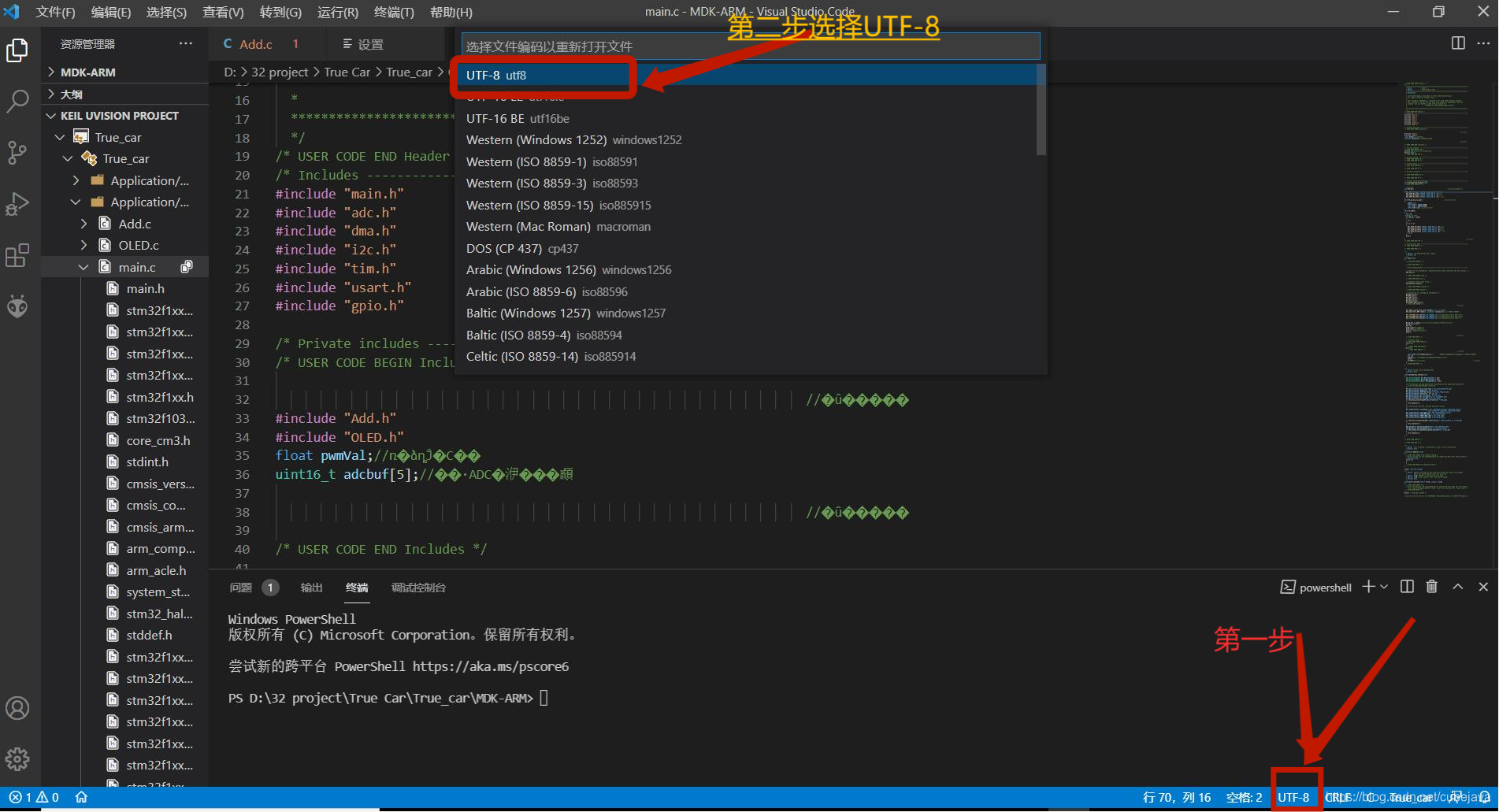This screenshot has height=812, width=1499.
Task: Open the Search view in activity bar
Action: (x=17, y=101)
